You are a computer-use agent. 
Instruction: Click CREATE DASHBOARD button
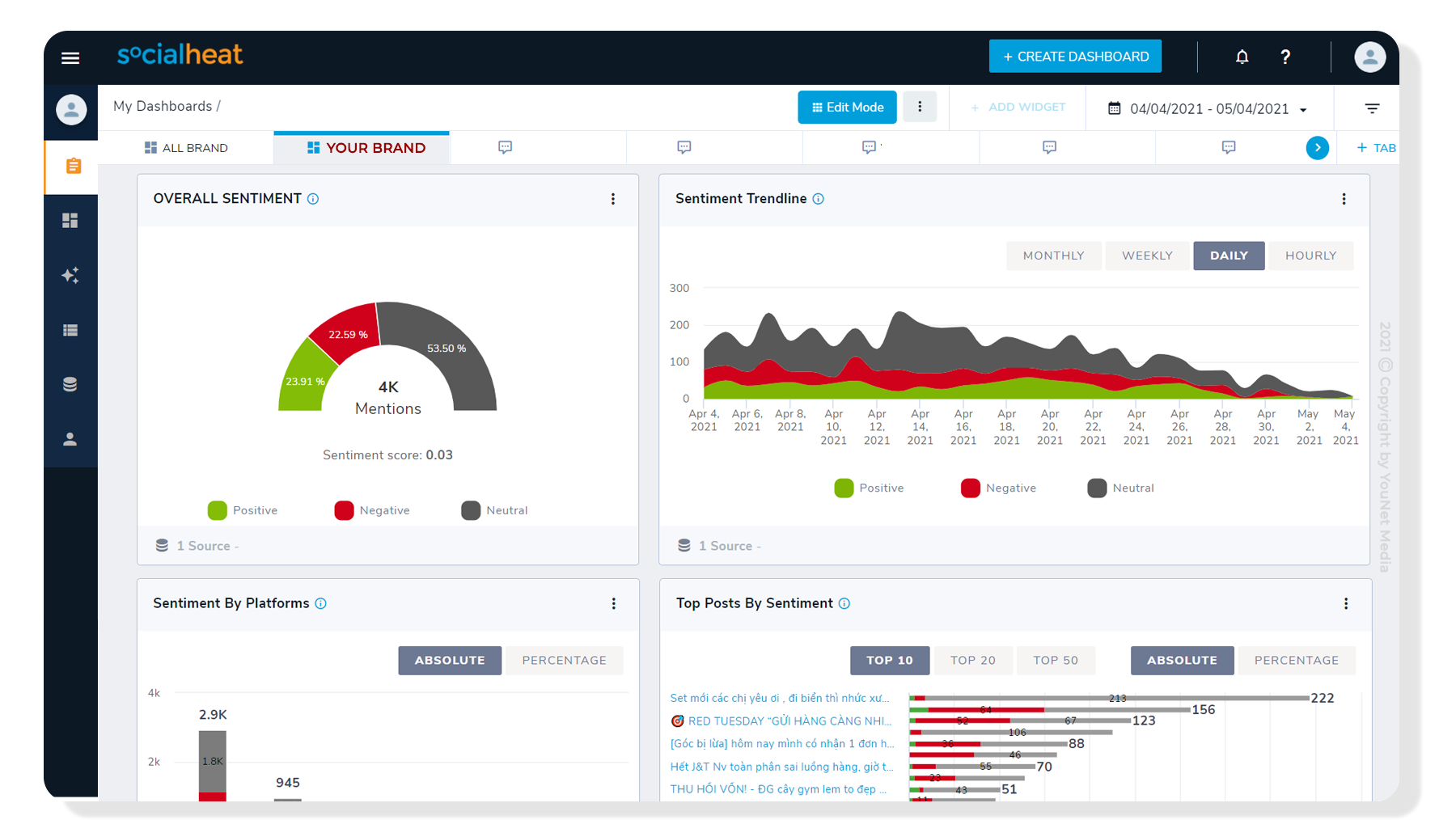pyautogui.click(x=1075, y=57)
